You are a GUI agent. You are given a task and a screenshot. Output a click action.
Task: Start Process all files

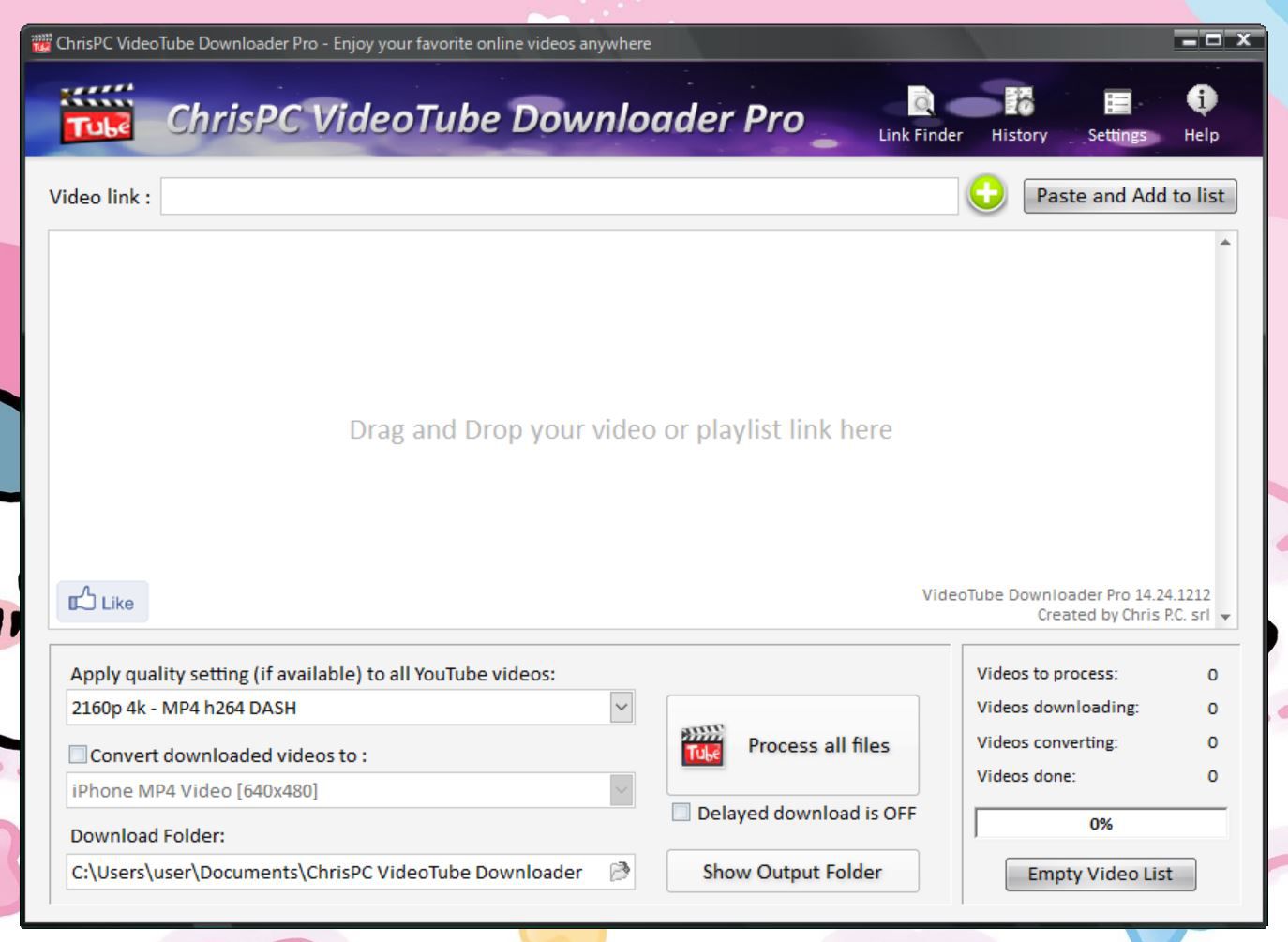(792, 745)
